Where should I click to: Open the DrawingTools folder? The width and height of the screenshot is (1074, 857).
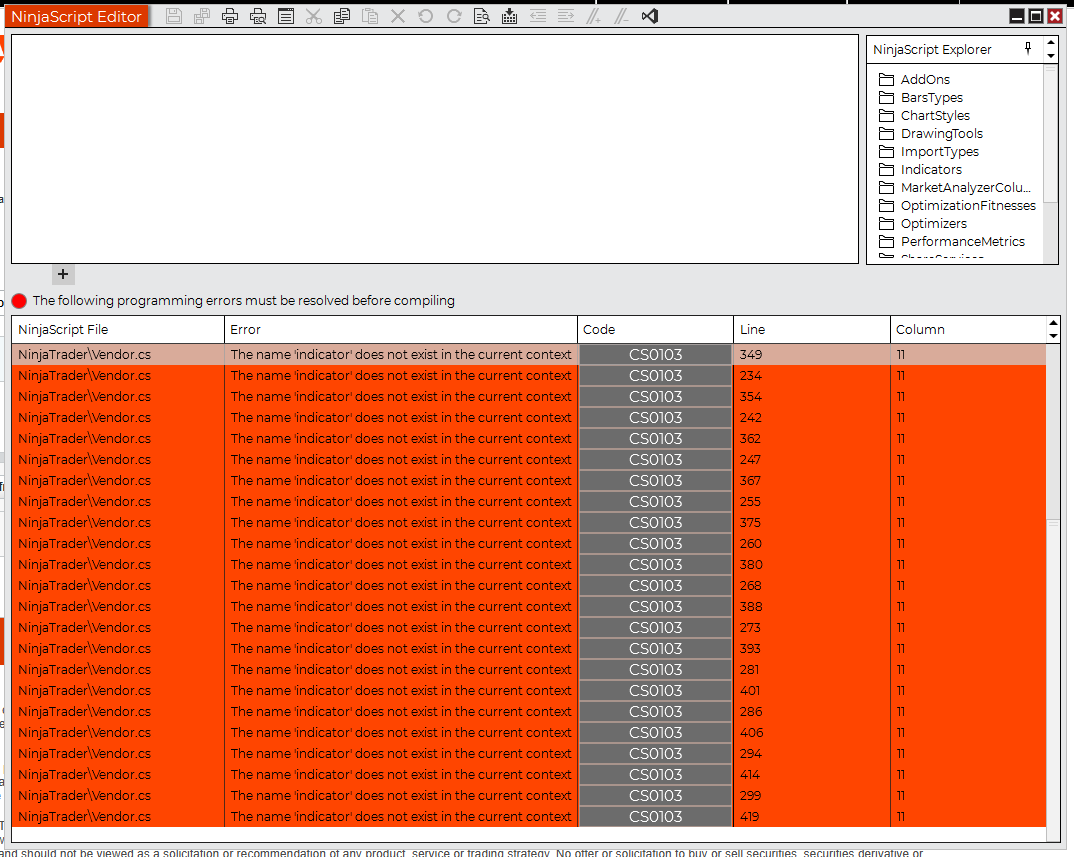click(931, 134)
